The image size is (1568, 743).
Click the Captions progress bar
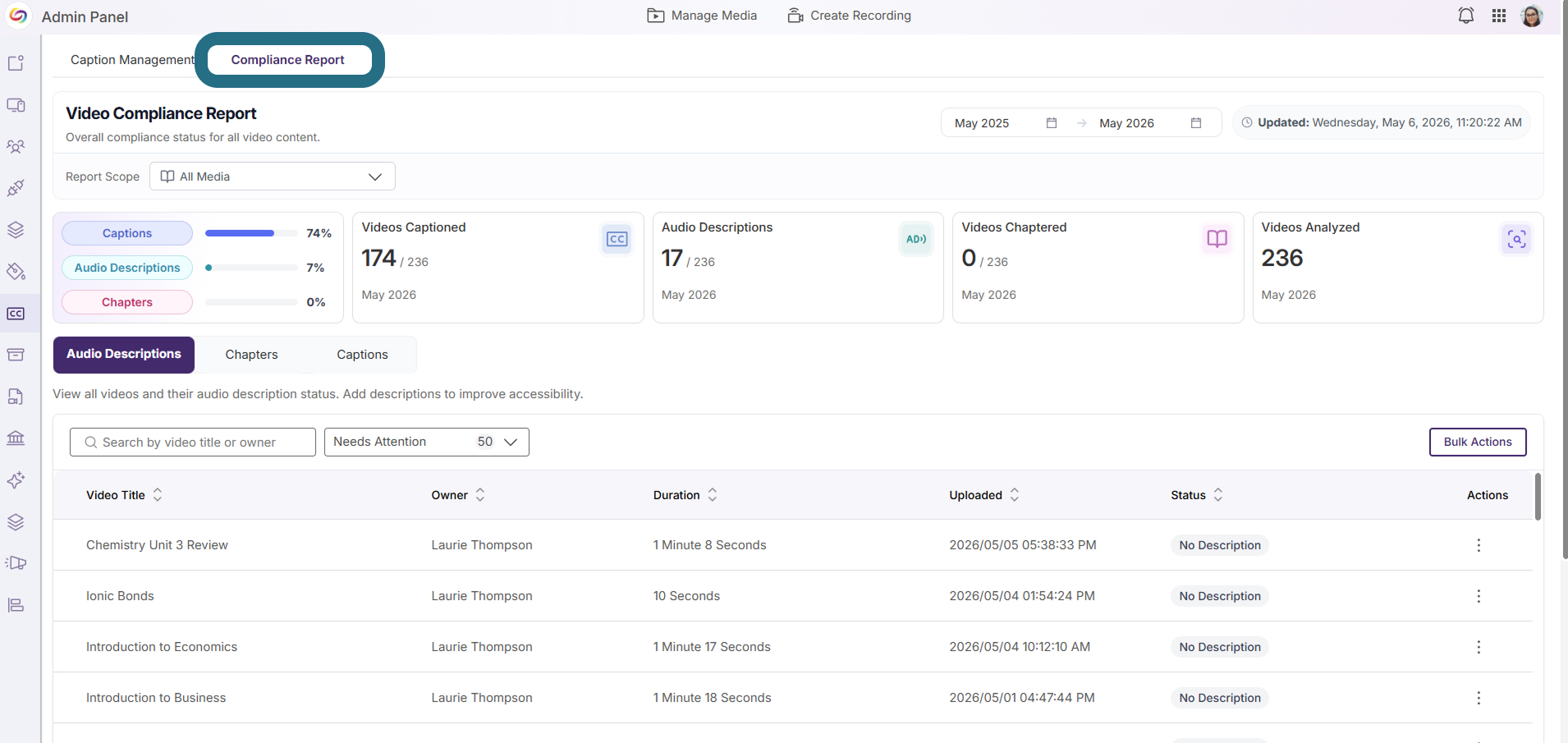[x=251, y=233]
